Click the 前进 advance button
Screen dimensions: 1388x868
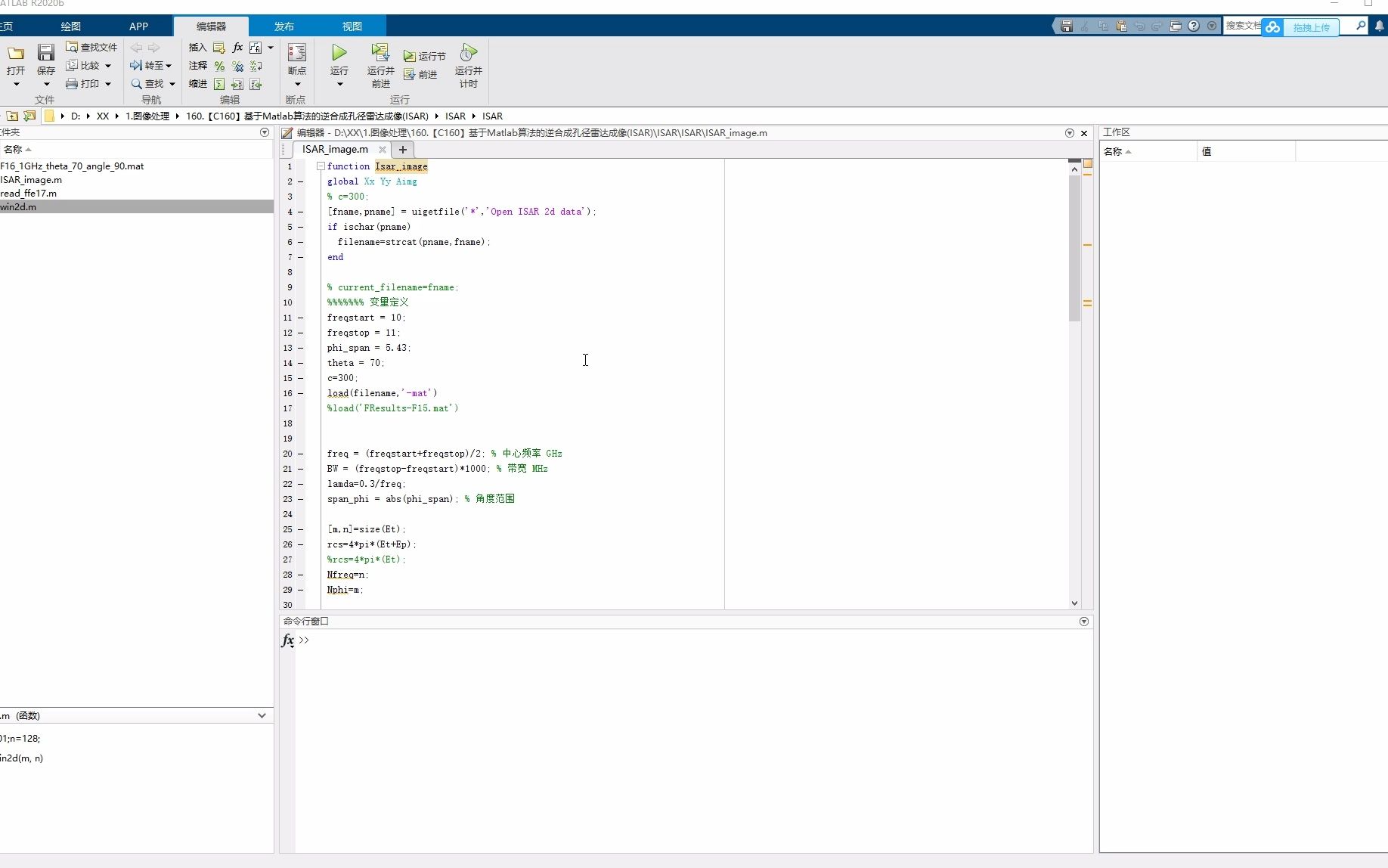coord(420,74)
